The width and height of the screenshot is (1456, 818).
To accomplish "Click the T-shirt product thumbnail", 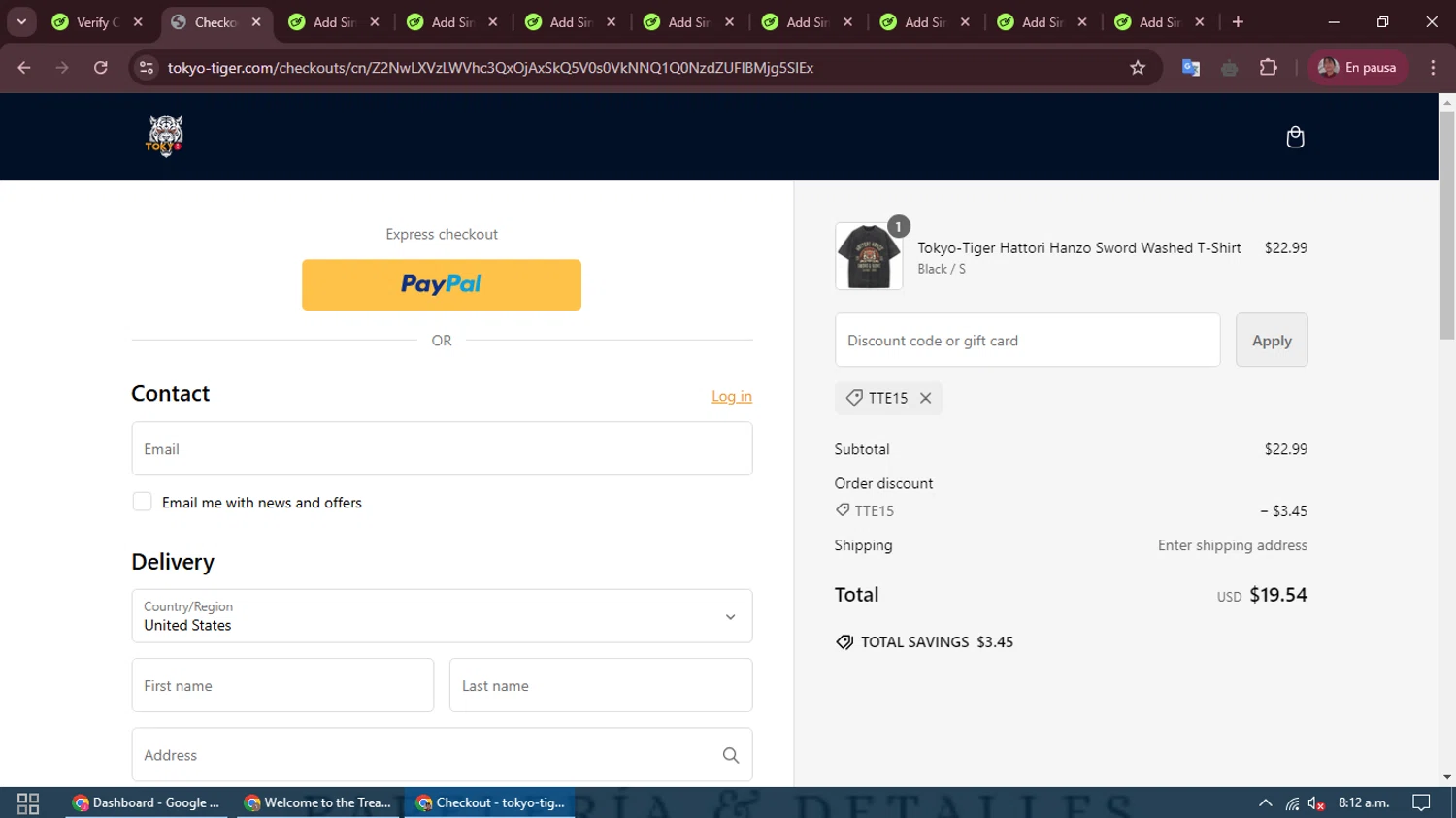I will tap(869, 256).
